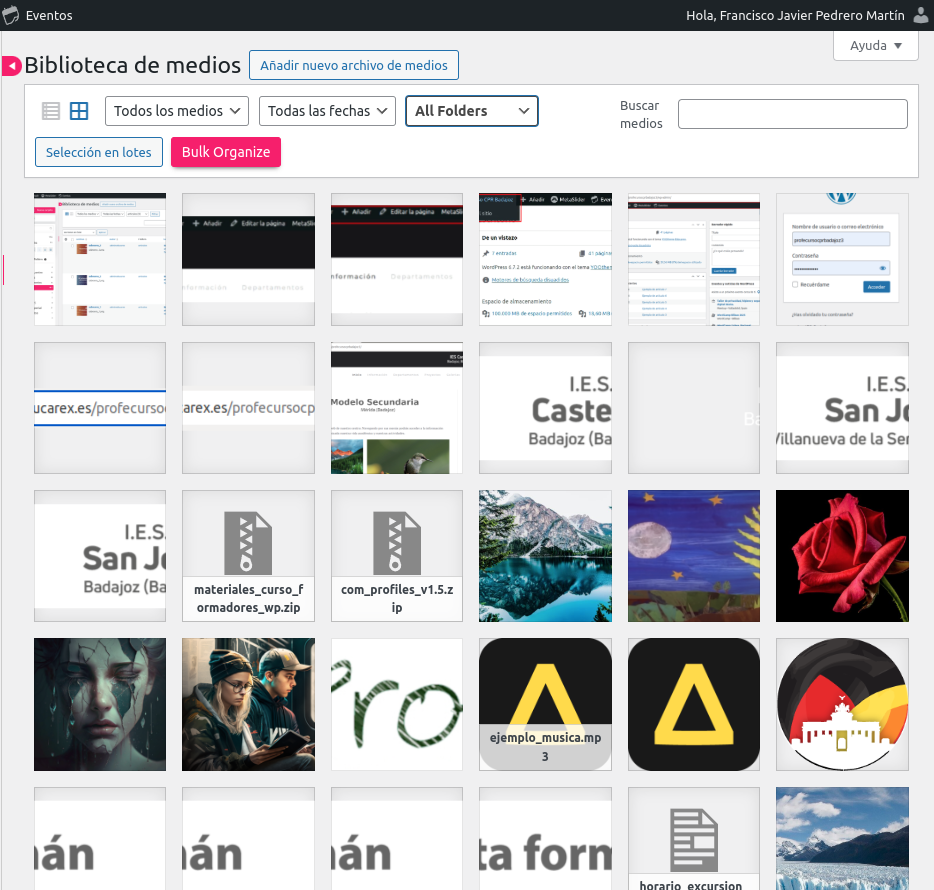The image size is (934, 890).
Task: Switch to grid view mode
Action: (x=79, y=111)
